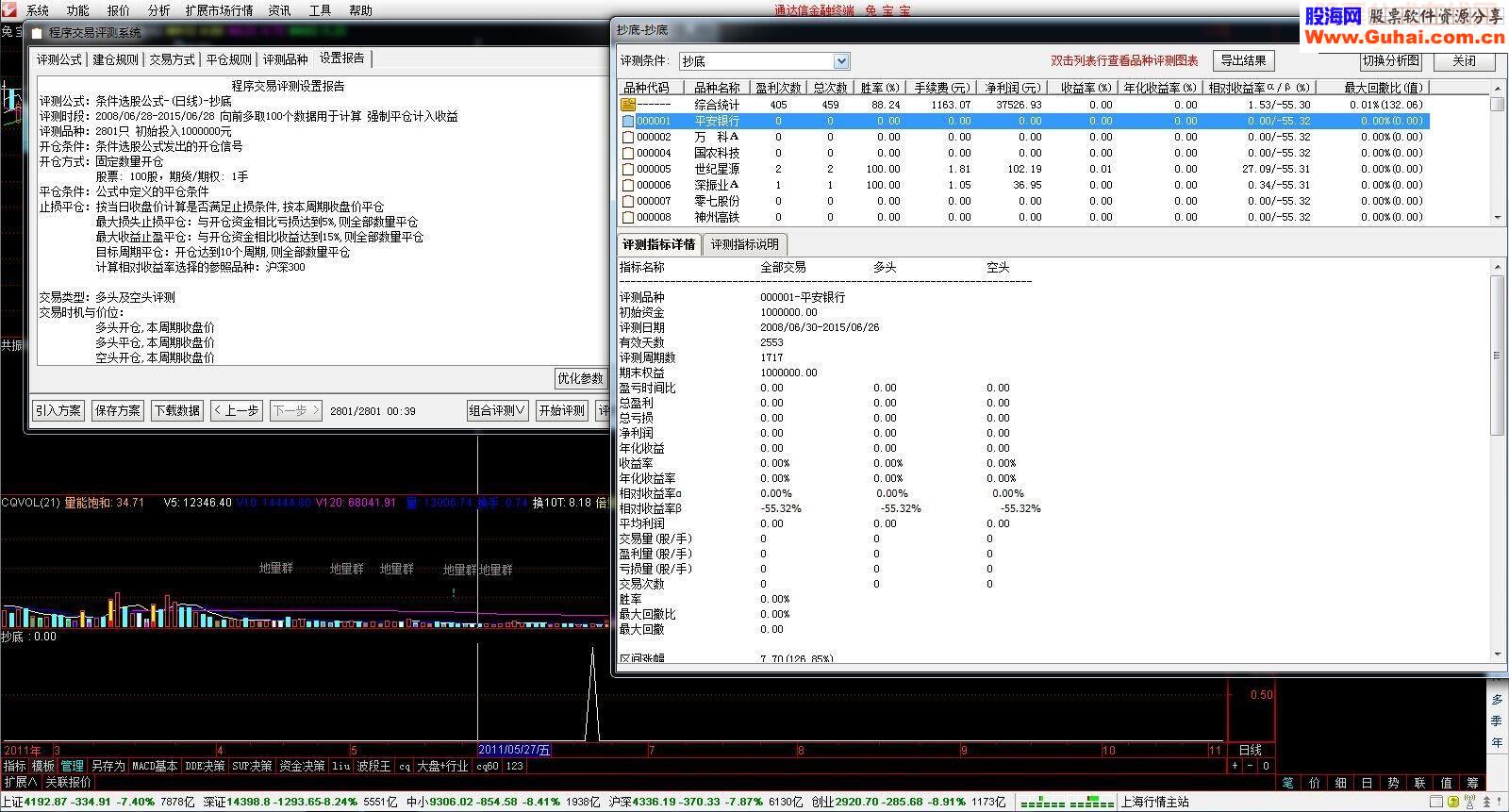Sort by the 品种代码 column header
Image resolution: width=1509 pixels, height=812 pixels.
pos(651,88)
